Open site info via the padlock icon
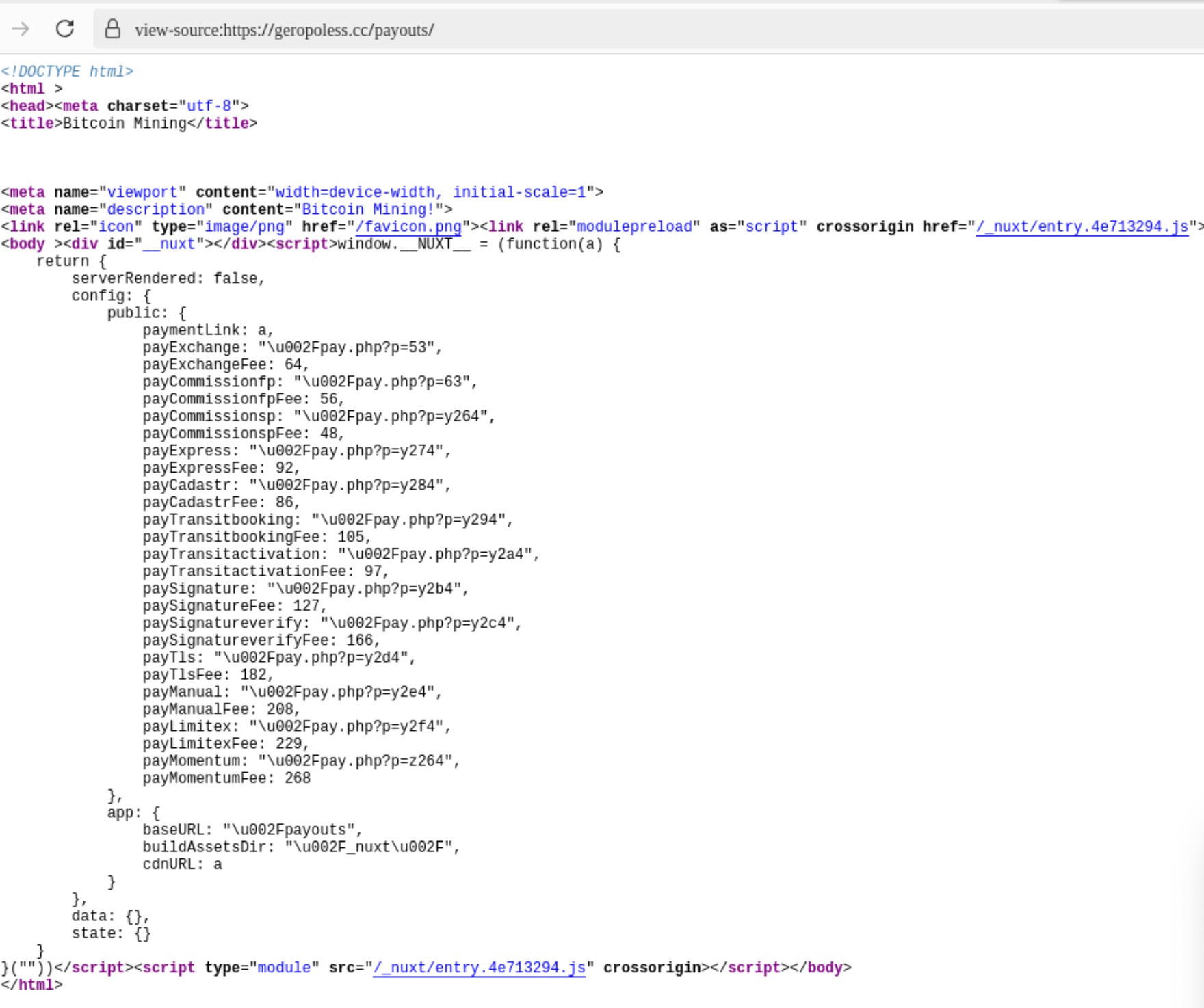 click(113, 29)
